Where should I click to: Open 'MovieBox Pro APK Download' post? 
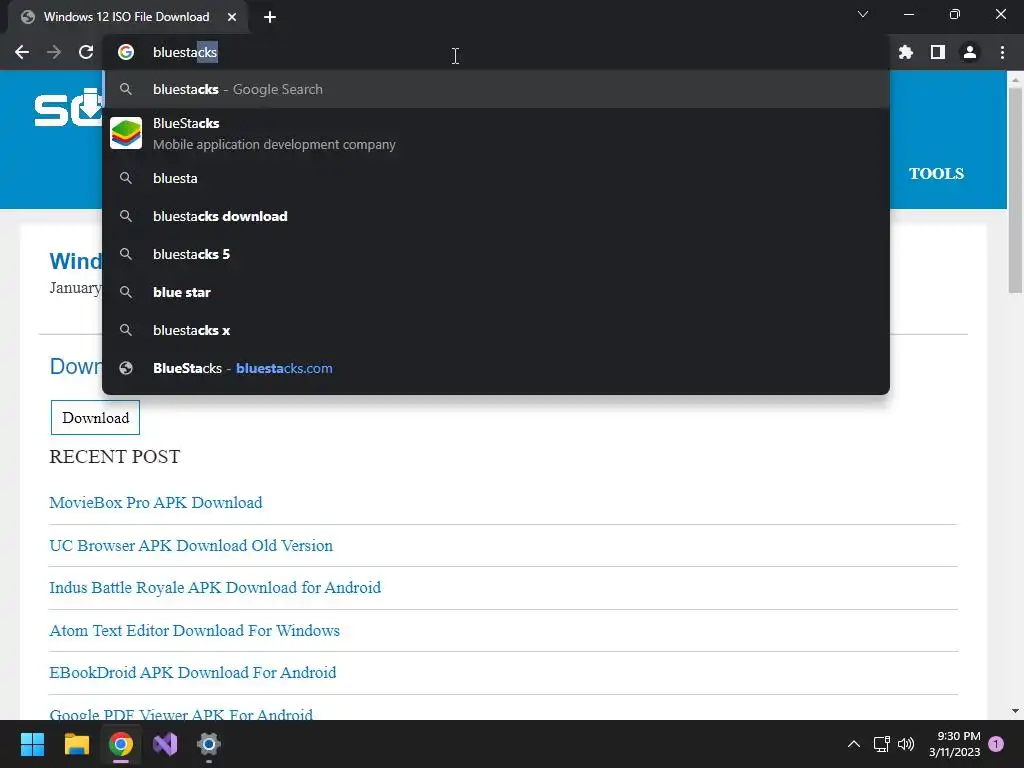click(155, 502)
